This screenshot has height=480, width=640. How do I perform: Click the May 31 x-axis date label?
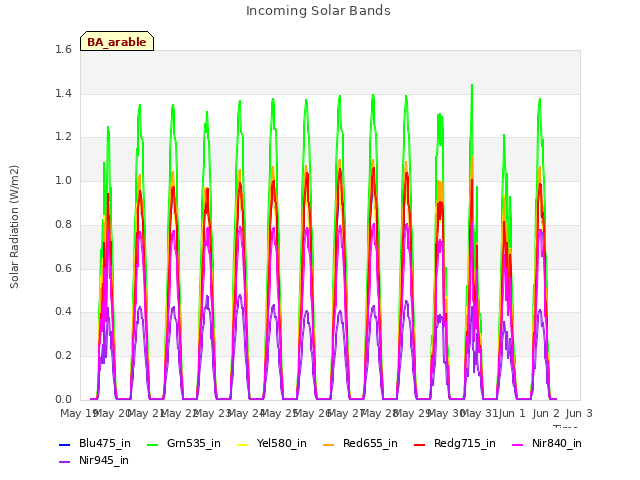tap(480, 413)
